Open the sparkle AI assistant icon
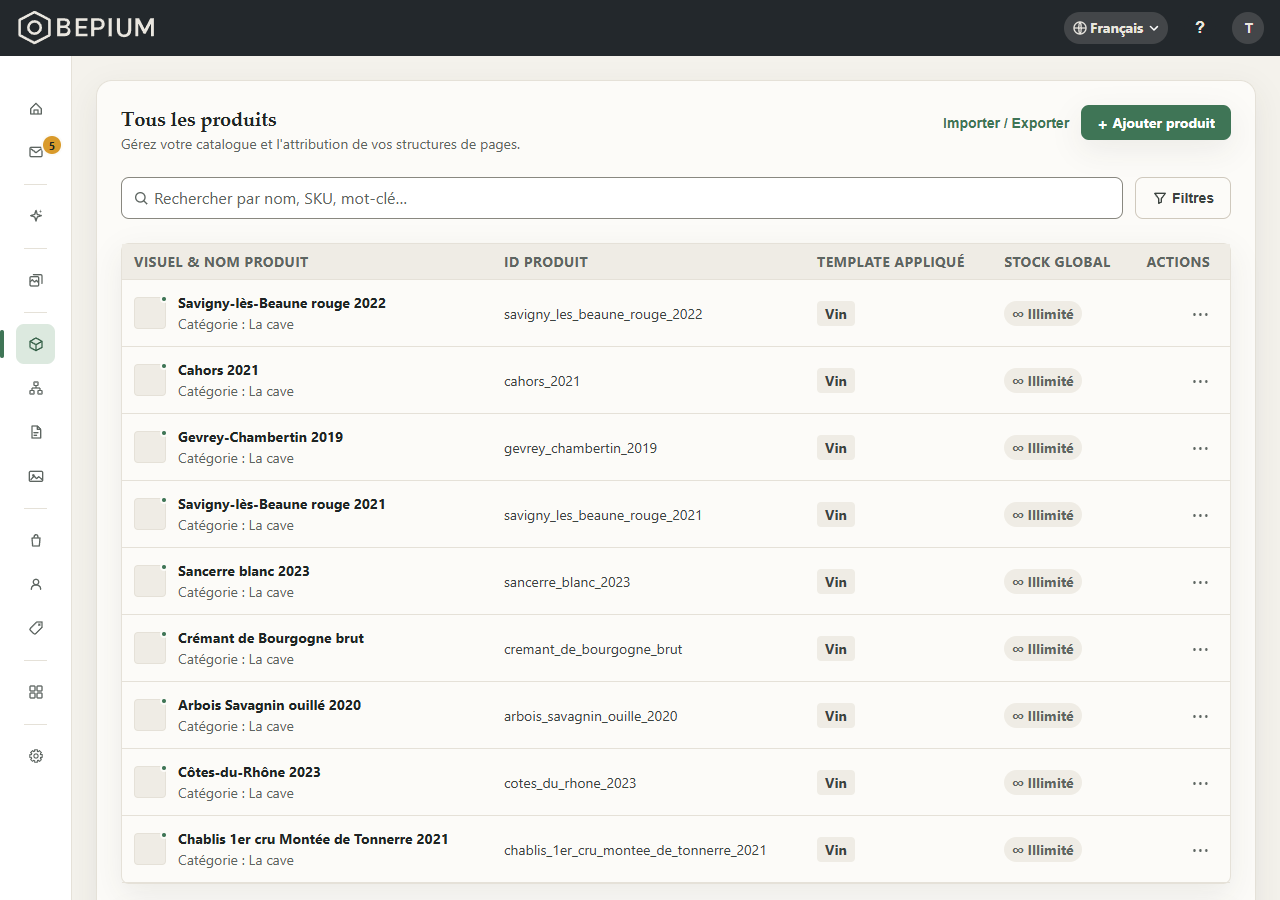The width and height of the screenshot is (1280, 900). click(36, 216)
